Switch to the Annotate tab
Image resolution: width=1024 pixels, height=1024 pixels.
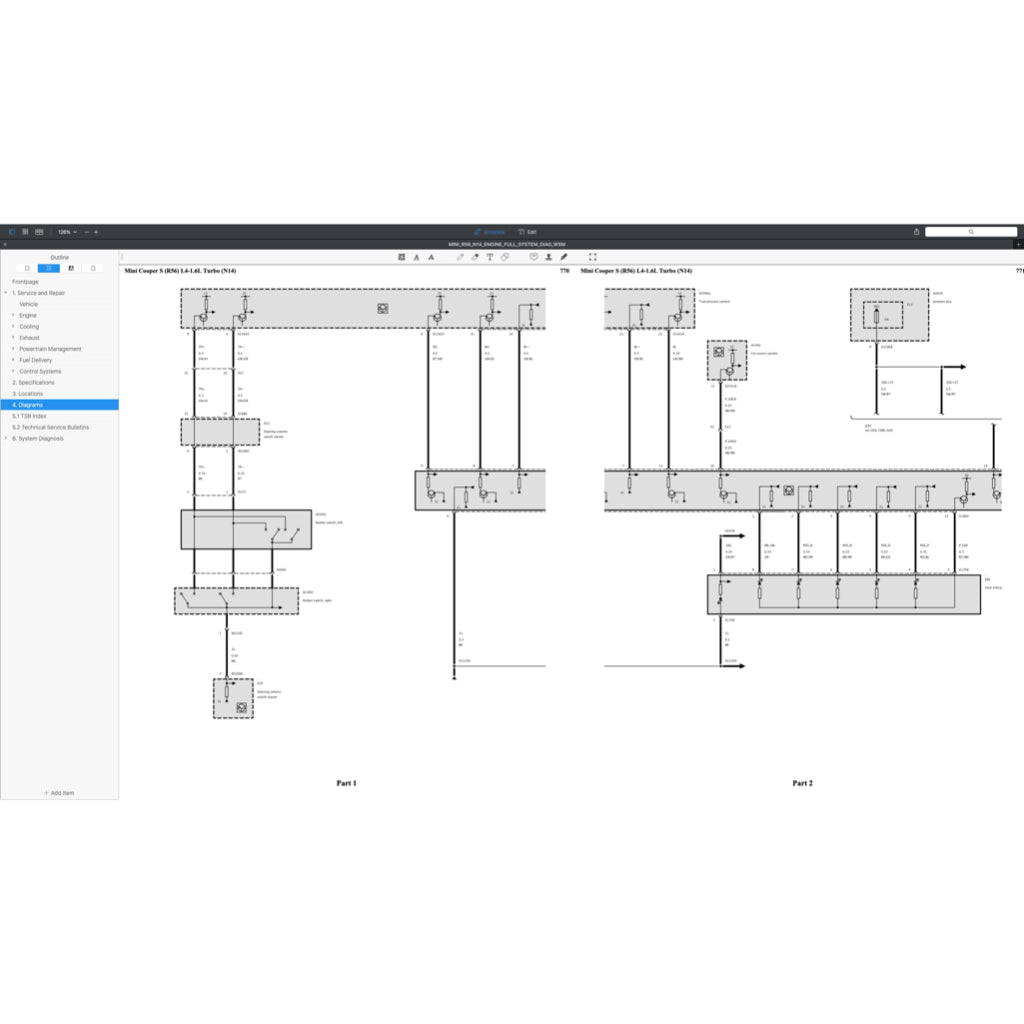click(x=489, y=232)
